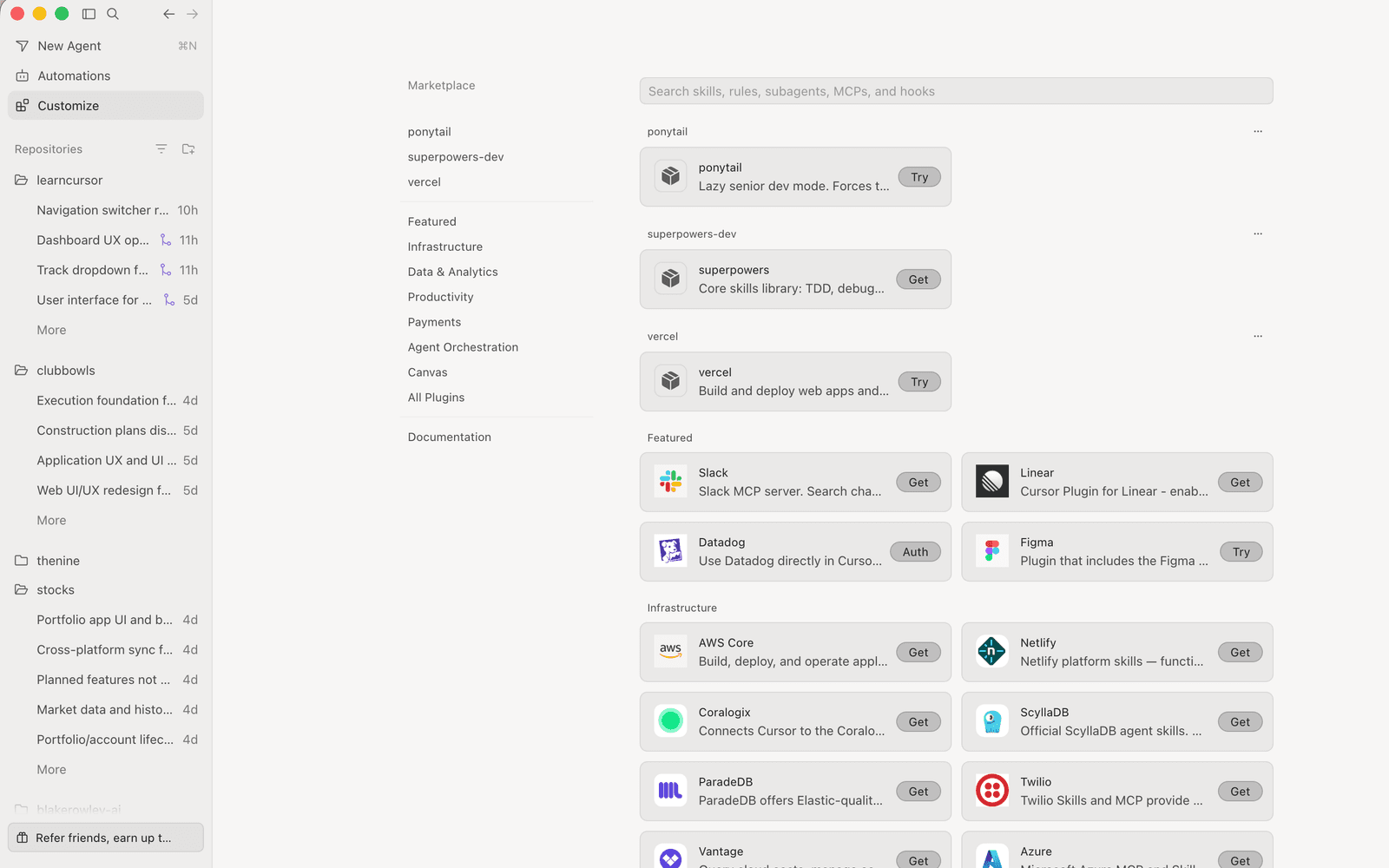Viewport: 1389px width, 868px height.
Task: Open the ponytail section more options menu
Action: click(x=1258, y=132)
